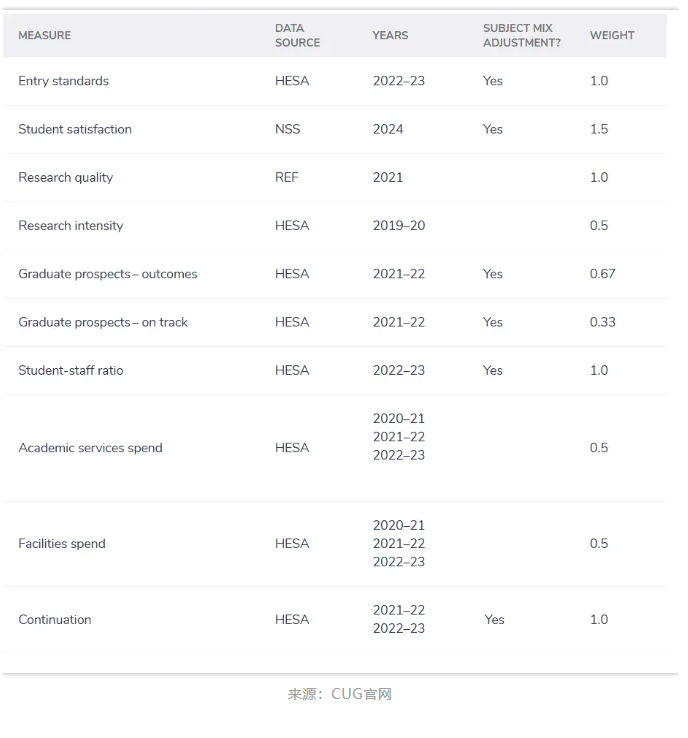Select the Entry standards measure cell
This screenshot has height=738, width=688.
pyautogui.click(x=63, y=81)
